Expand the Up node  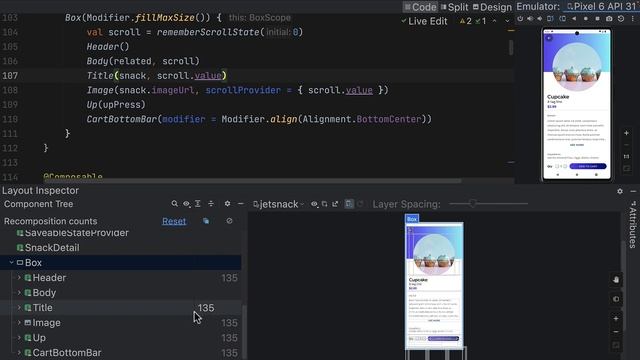[x=19, y=338]
